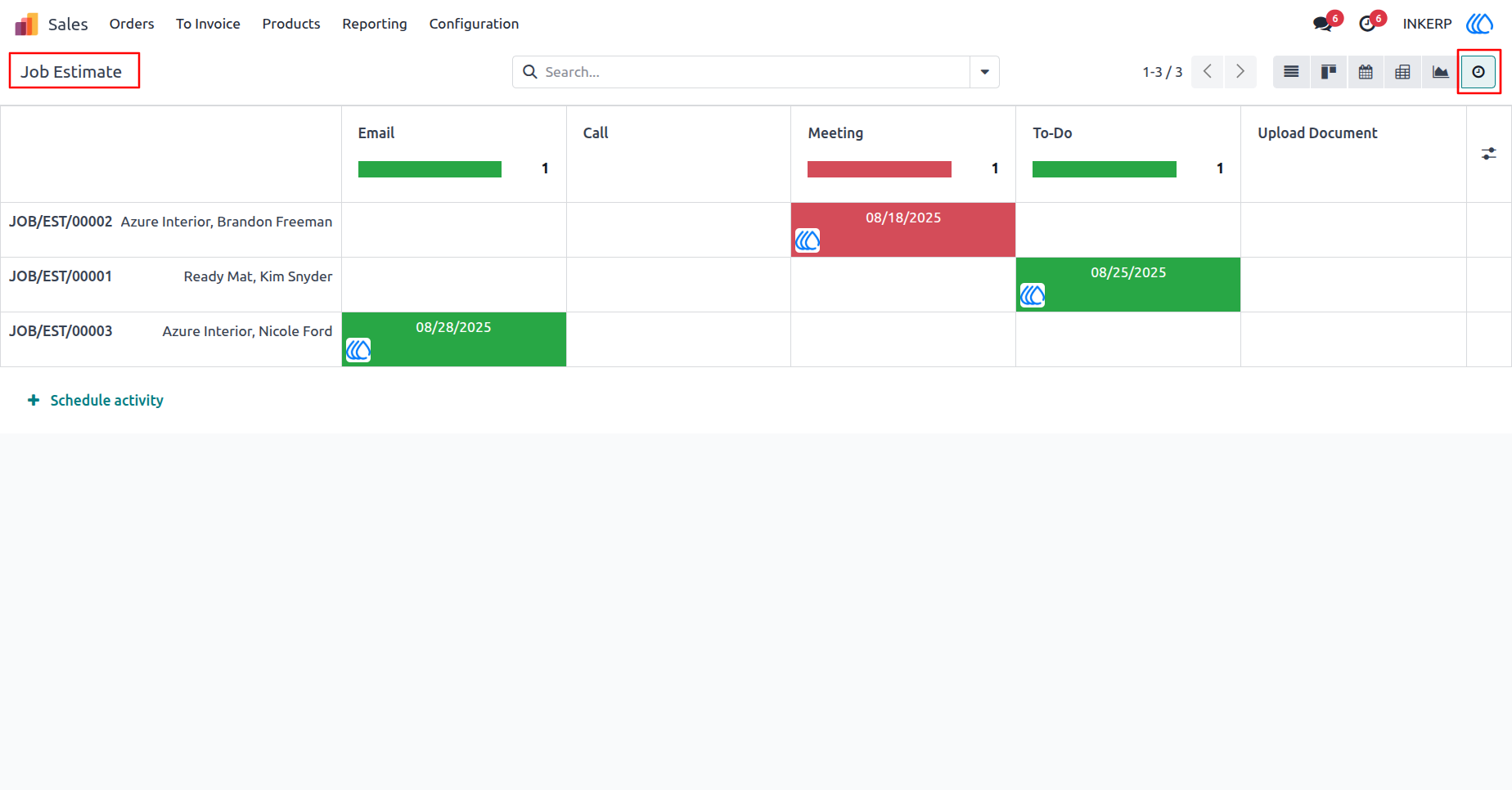Switch to activity view
1512x790 pixels.
(1478, 72)
